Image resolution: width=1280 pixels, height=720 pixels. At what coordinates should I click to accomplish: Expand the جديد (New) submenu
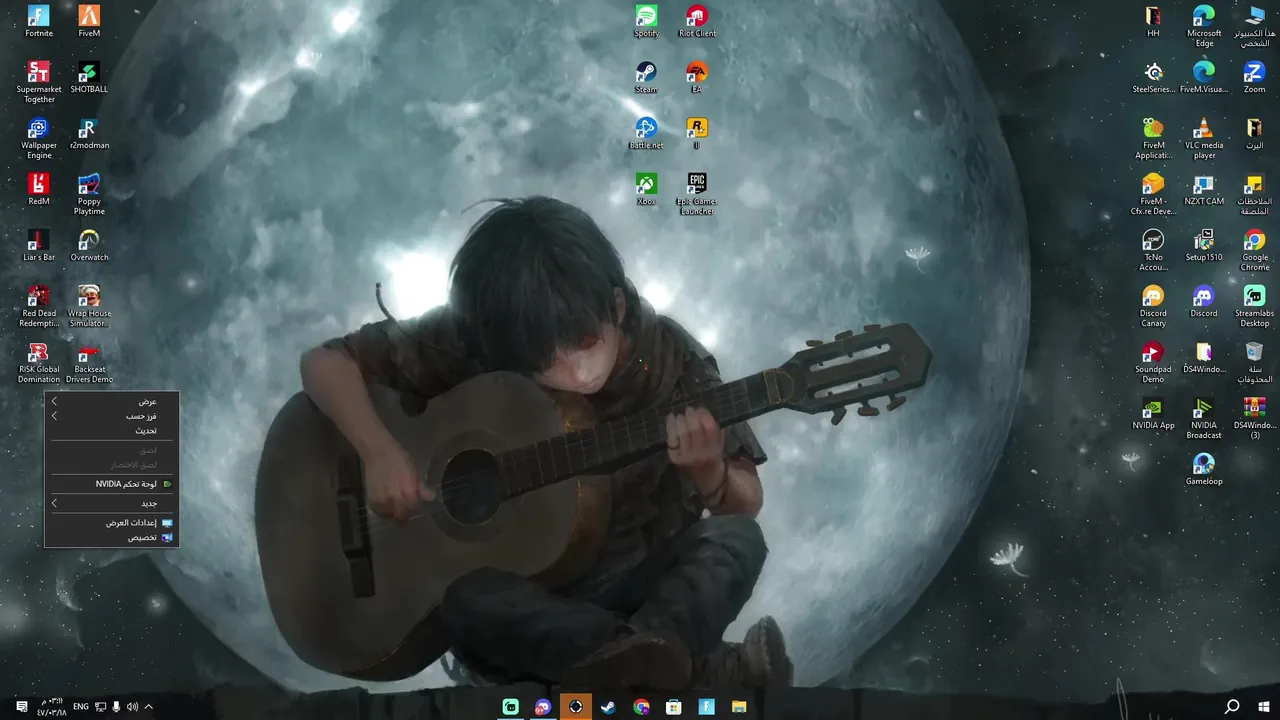click(x=111, y=503)
